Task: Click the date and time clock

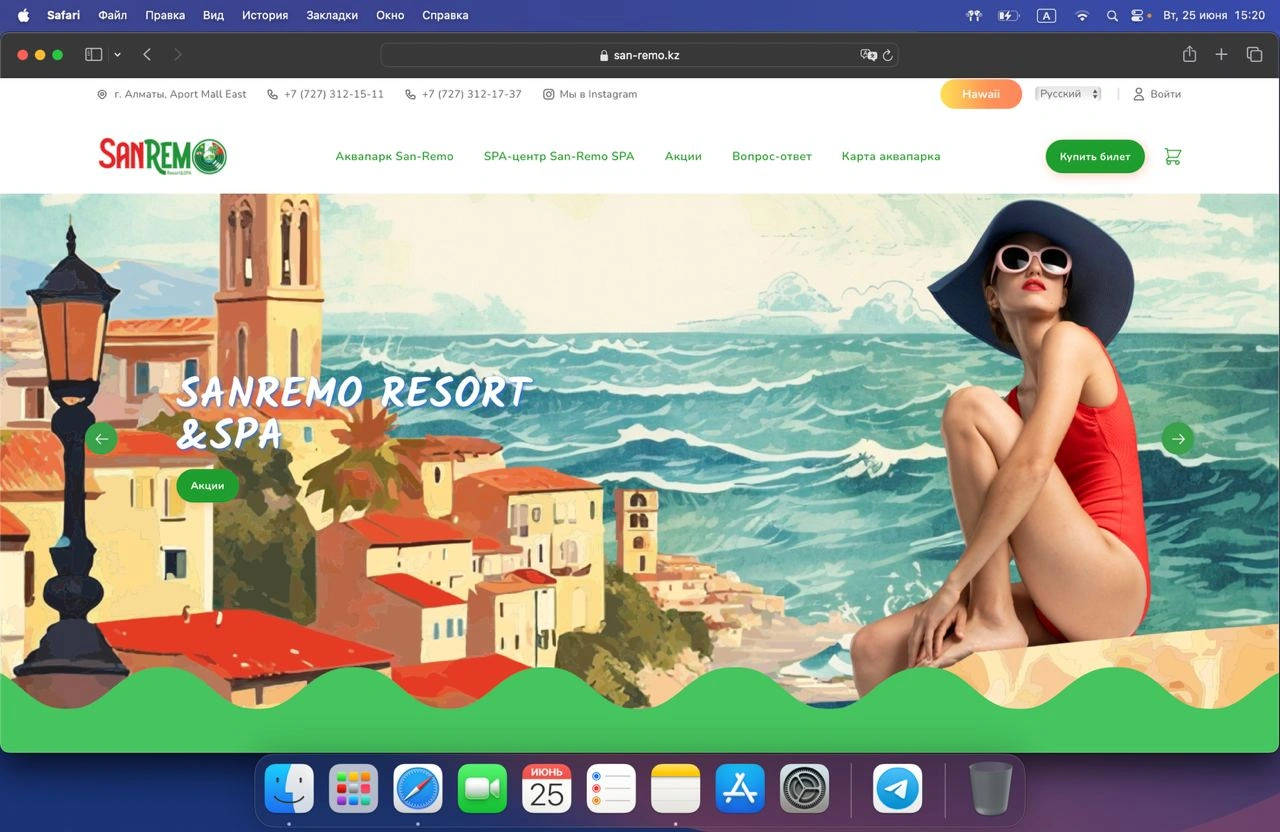Action: click(x=1214, y=15)
